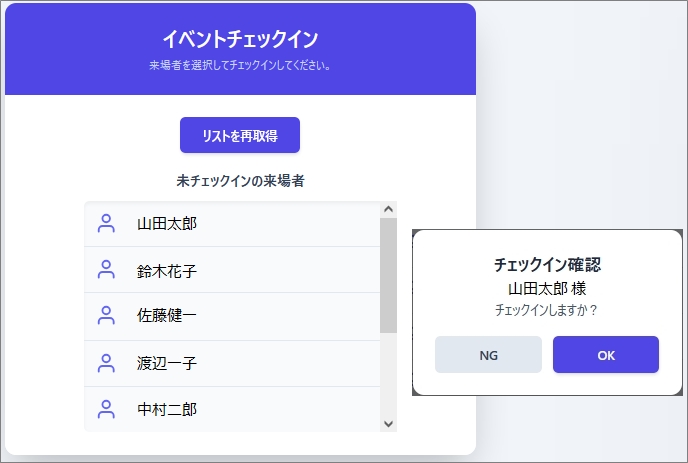688x463 pixels.
Task: Click the person icon beside 鈴木花子
Action: (x=106, y=269)
